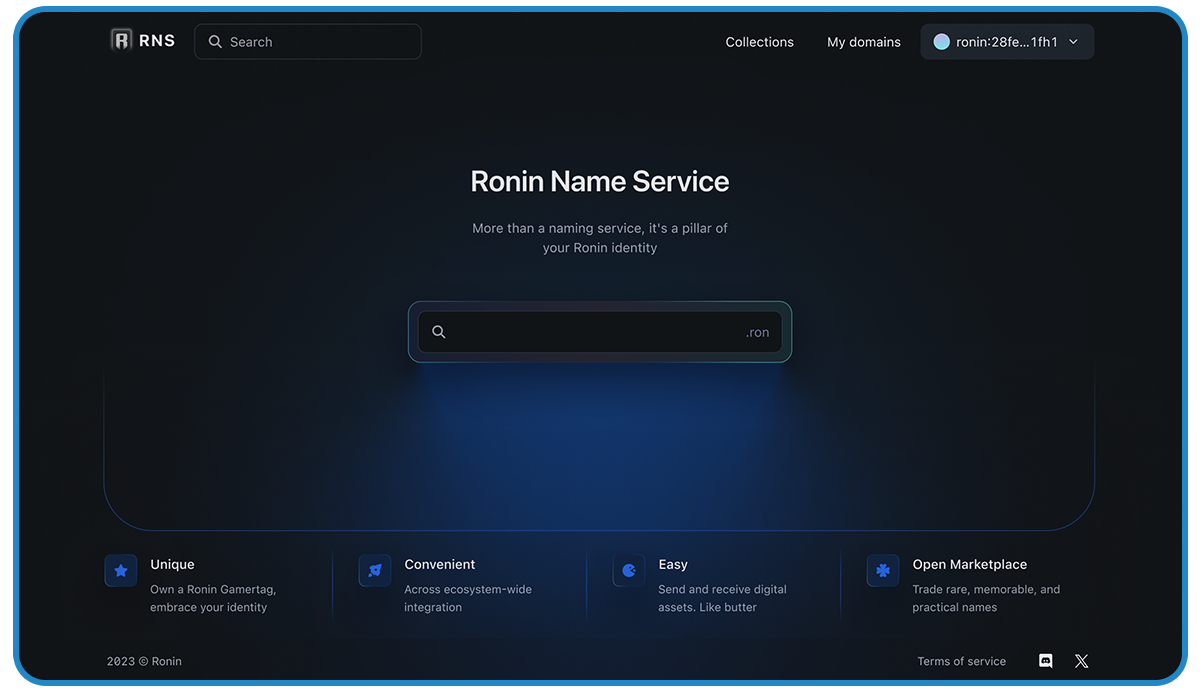Click the 'Convenient' feature title
1200x693 pixels.
(440, 564)
